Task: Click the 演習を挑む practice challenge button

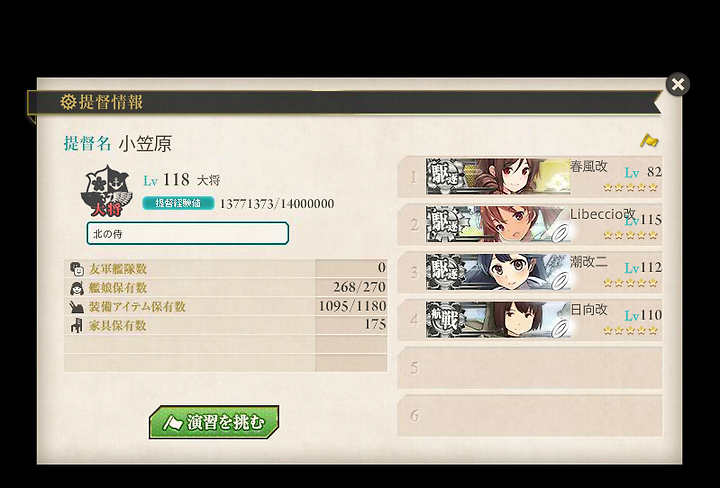Action: click(214, 422)
